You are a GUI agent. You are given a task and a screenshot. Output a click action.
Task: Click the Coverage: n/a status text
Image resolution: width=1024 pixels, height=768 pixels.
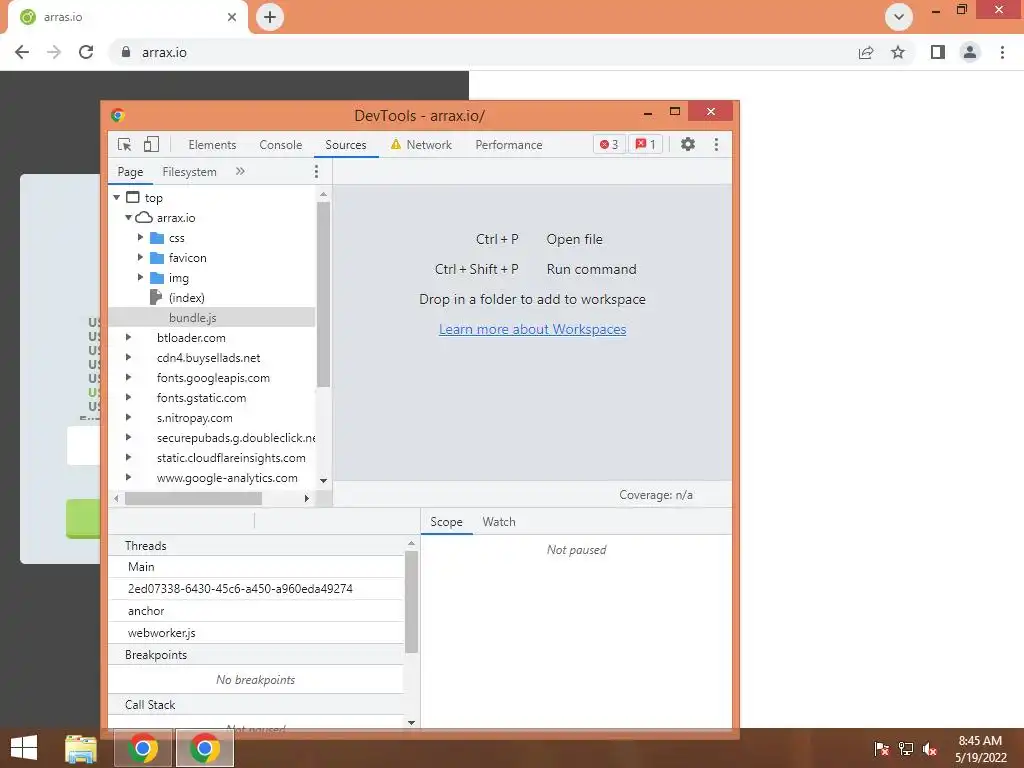tap(656, 495)
